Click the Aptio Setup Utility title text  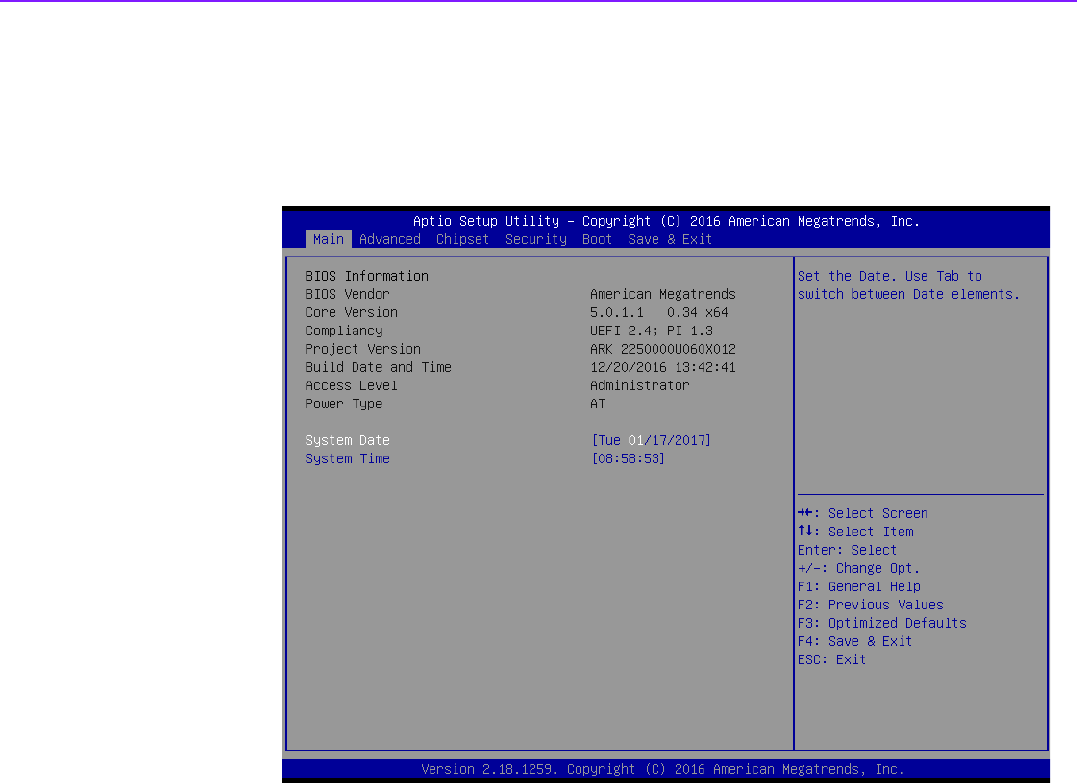[666, 221]
